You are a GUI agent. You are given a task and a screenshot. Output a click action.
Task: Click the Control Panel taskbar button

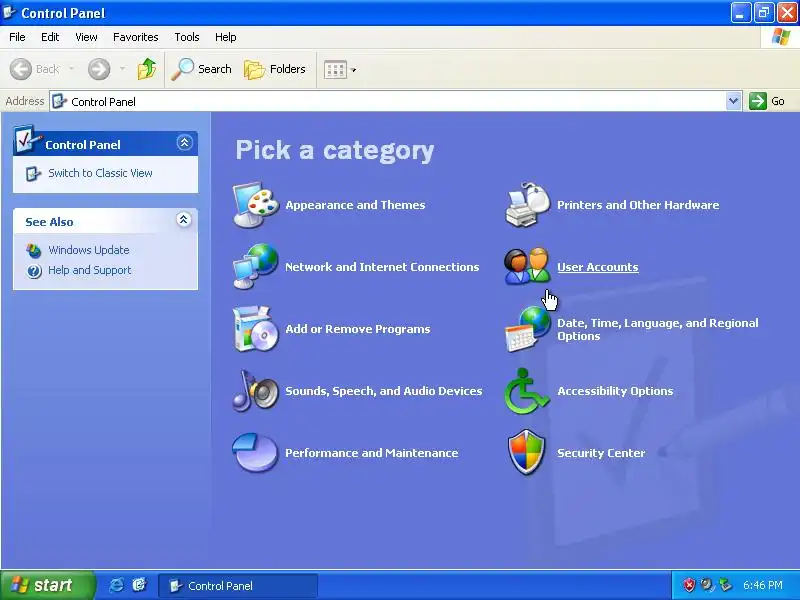tap(238, 586)
